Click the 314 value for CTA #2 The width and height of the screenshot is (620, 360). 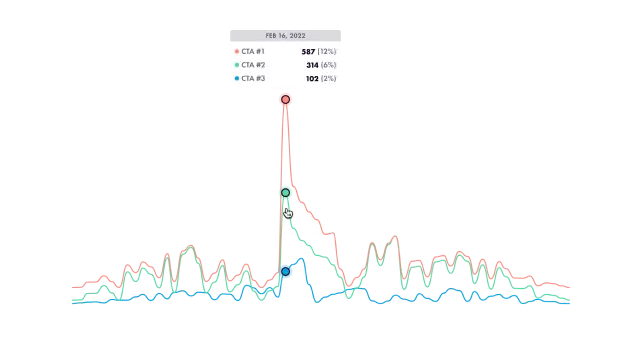tap(312, 65)
